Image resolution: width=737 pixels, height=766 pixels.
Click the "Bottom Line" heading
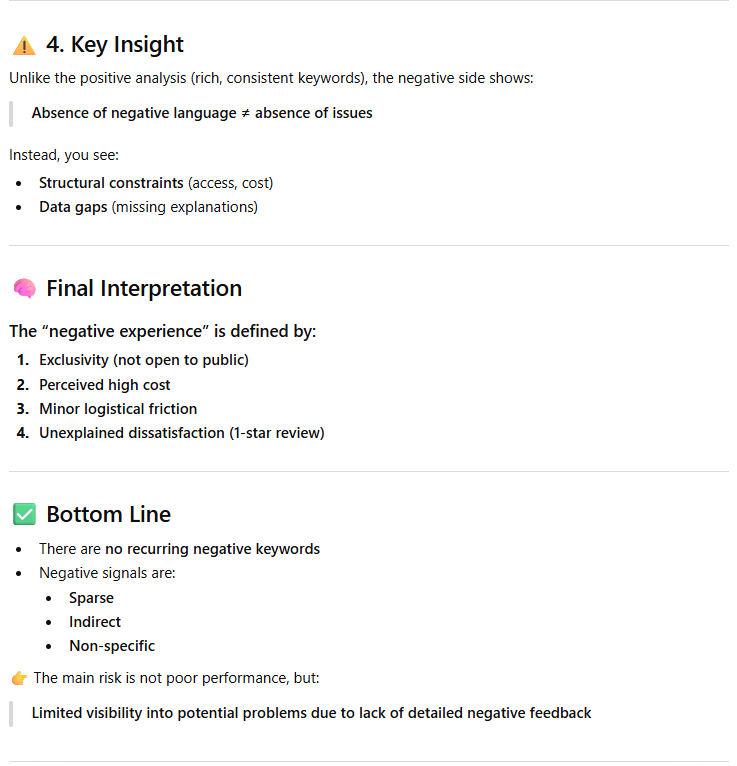108,515
